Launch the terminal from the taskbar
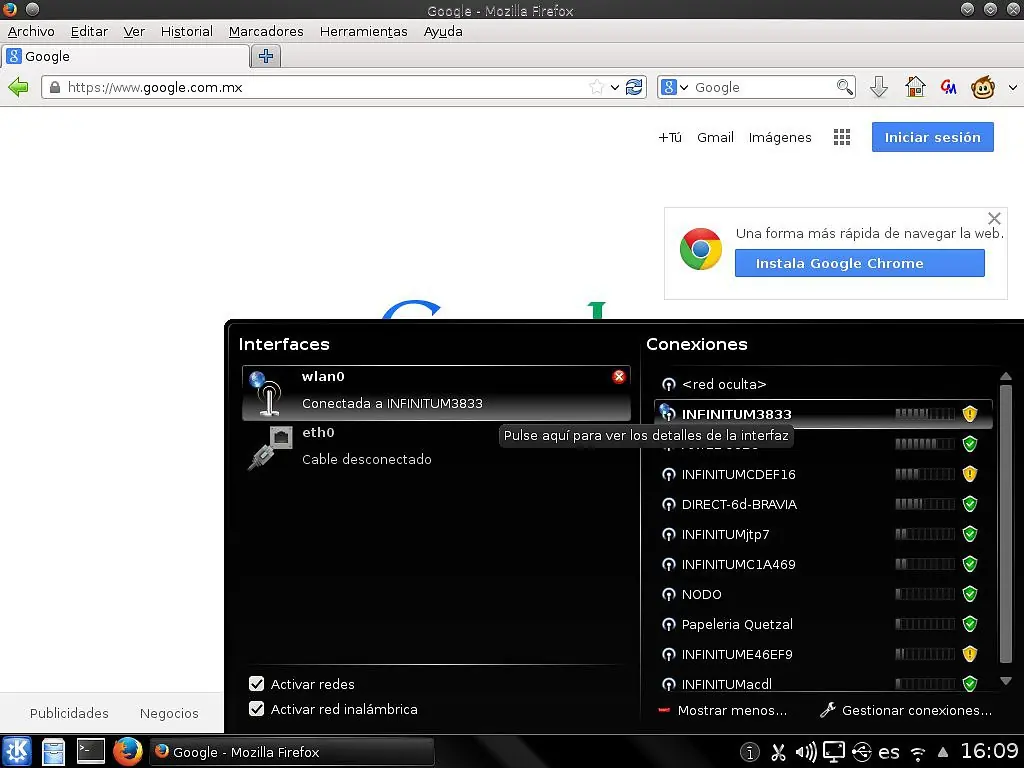Viewport: 1024px width, 768px height. pyautogui.click(x=91, y=751)
